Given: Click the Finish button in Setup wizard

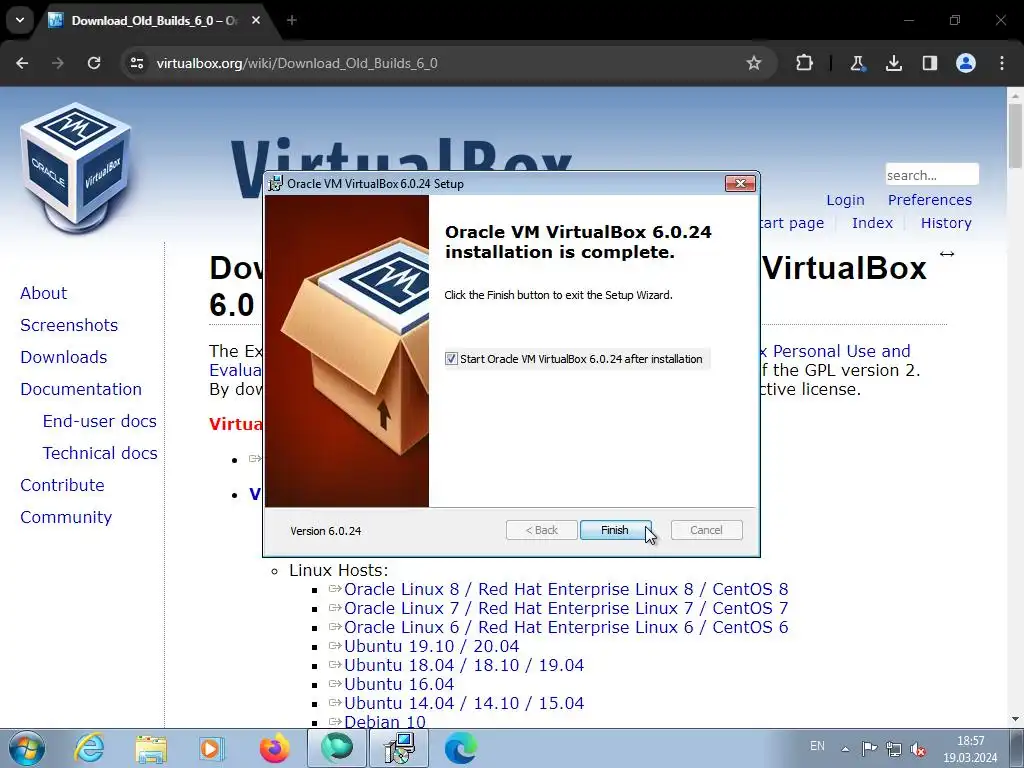Looking at the screenshot, I should click(615, 530).
